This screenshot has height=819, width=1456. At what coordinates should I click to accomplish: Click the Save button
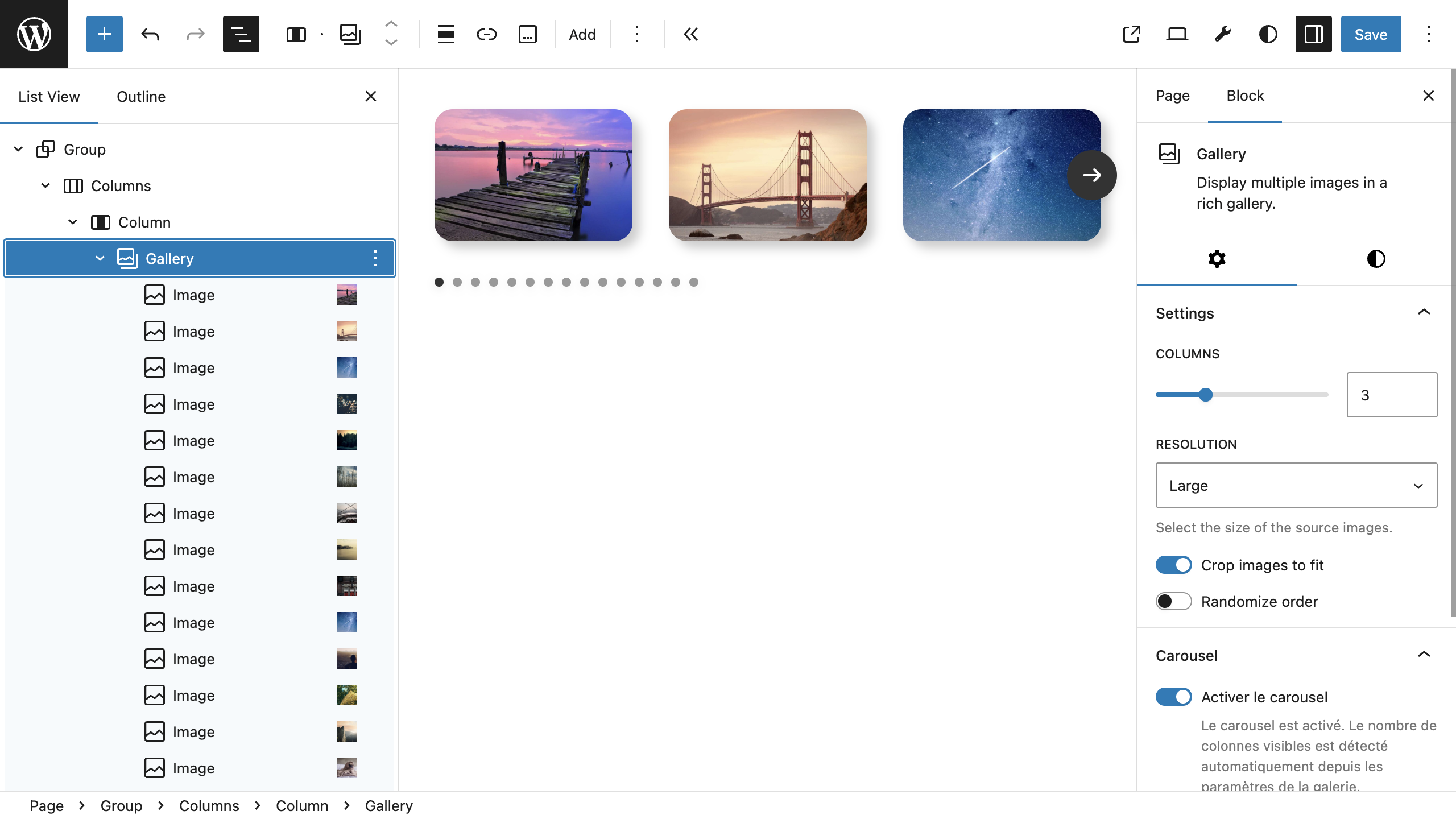coord(1370,34)
